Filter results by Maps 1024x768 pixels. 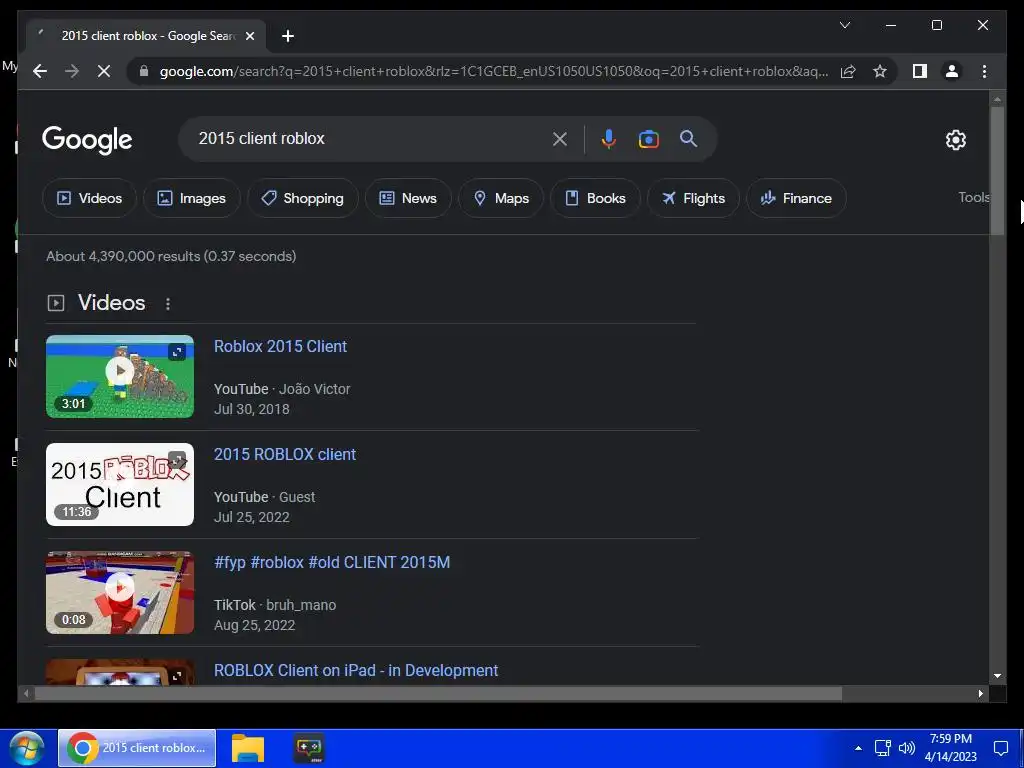501,198
